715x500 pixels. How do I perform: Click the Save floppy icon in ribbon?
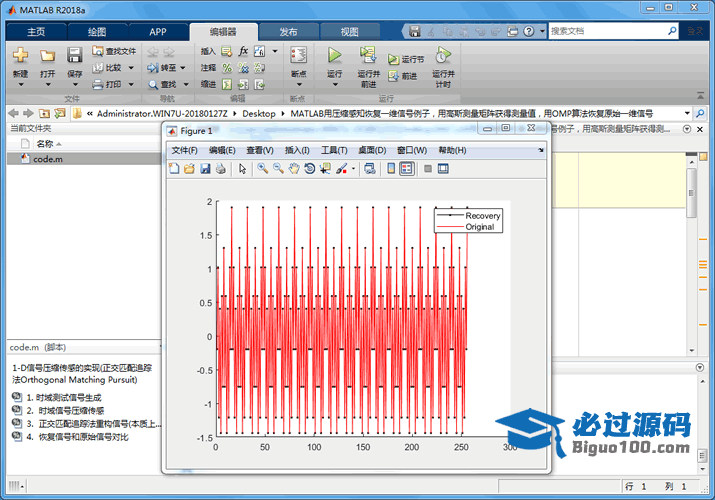[74, 55]
